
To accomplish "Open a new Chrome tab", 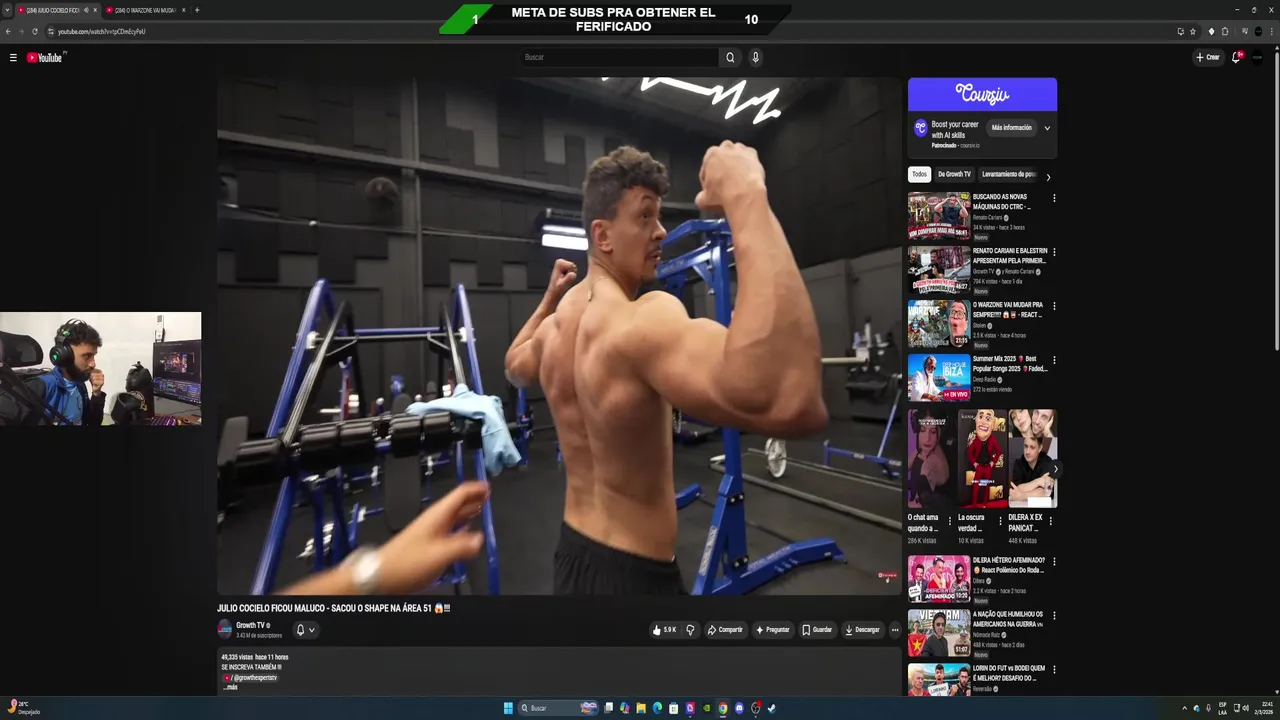I will (196, 10).
